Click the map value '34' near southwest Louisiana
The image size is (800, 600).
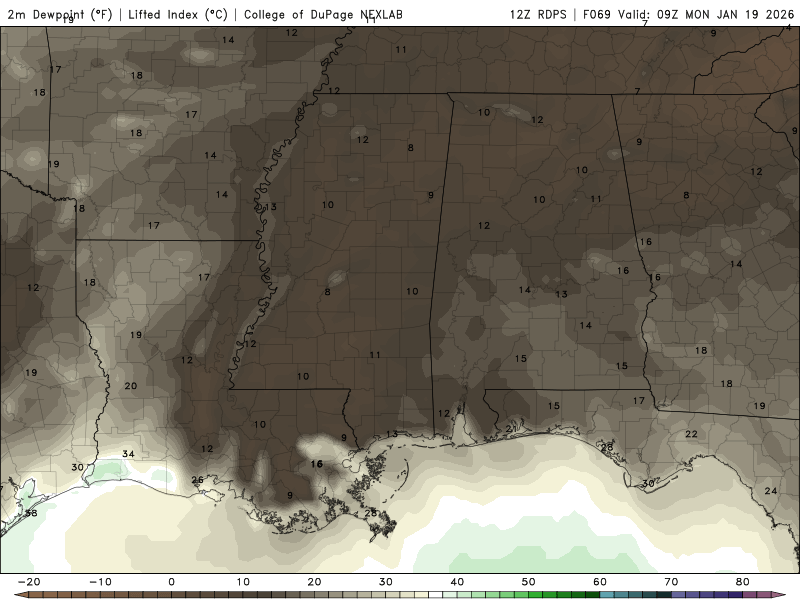[x=128, y=454]
